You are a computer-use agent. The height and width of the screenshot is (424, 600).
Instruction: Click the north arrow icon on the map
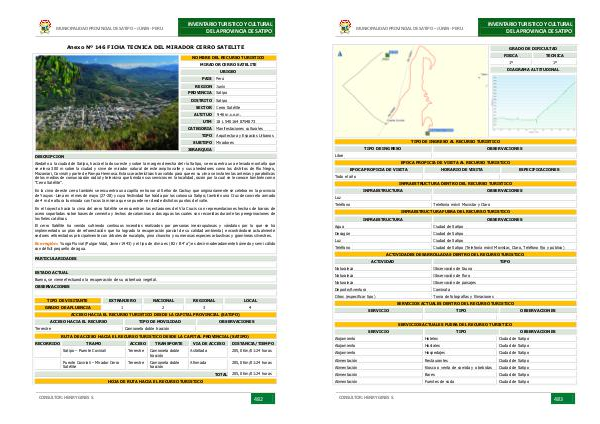(x=340, y=54)
